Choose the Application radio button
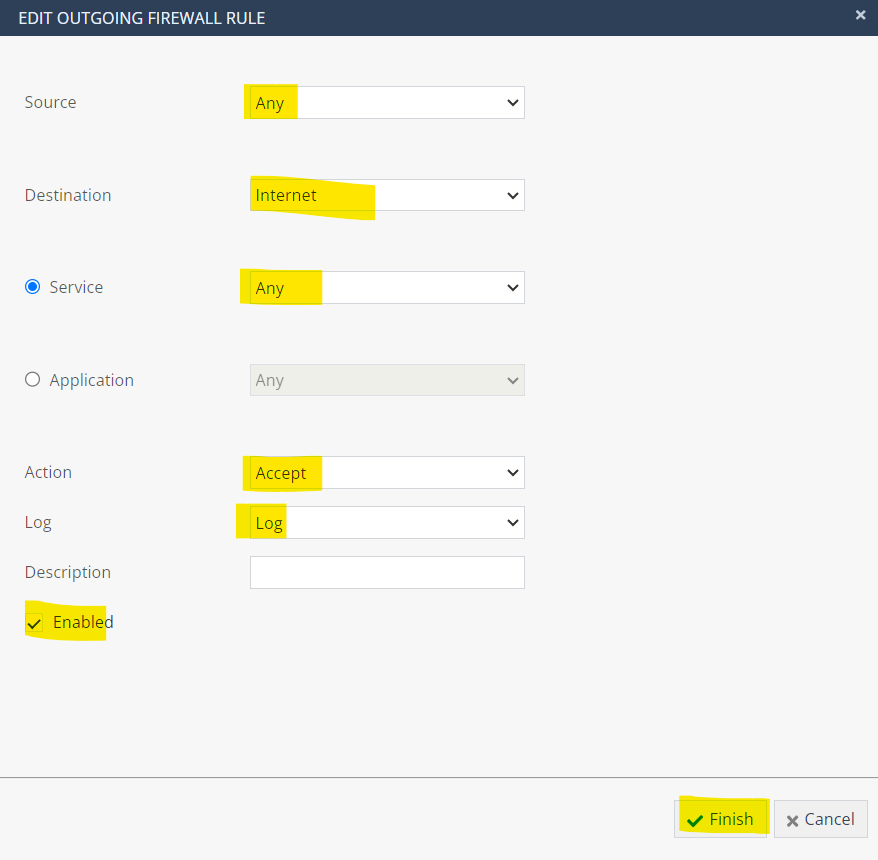The height and width of the screenshot is (860, 878). [32, 380]
